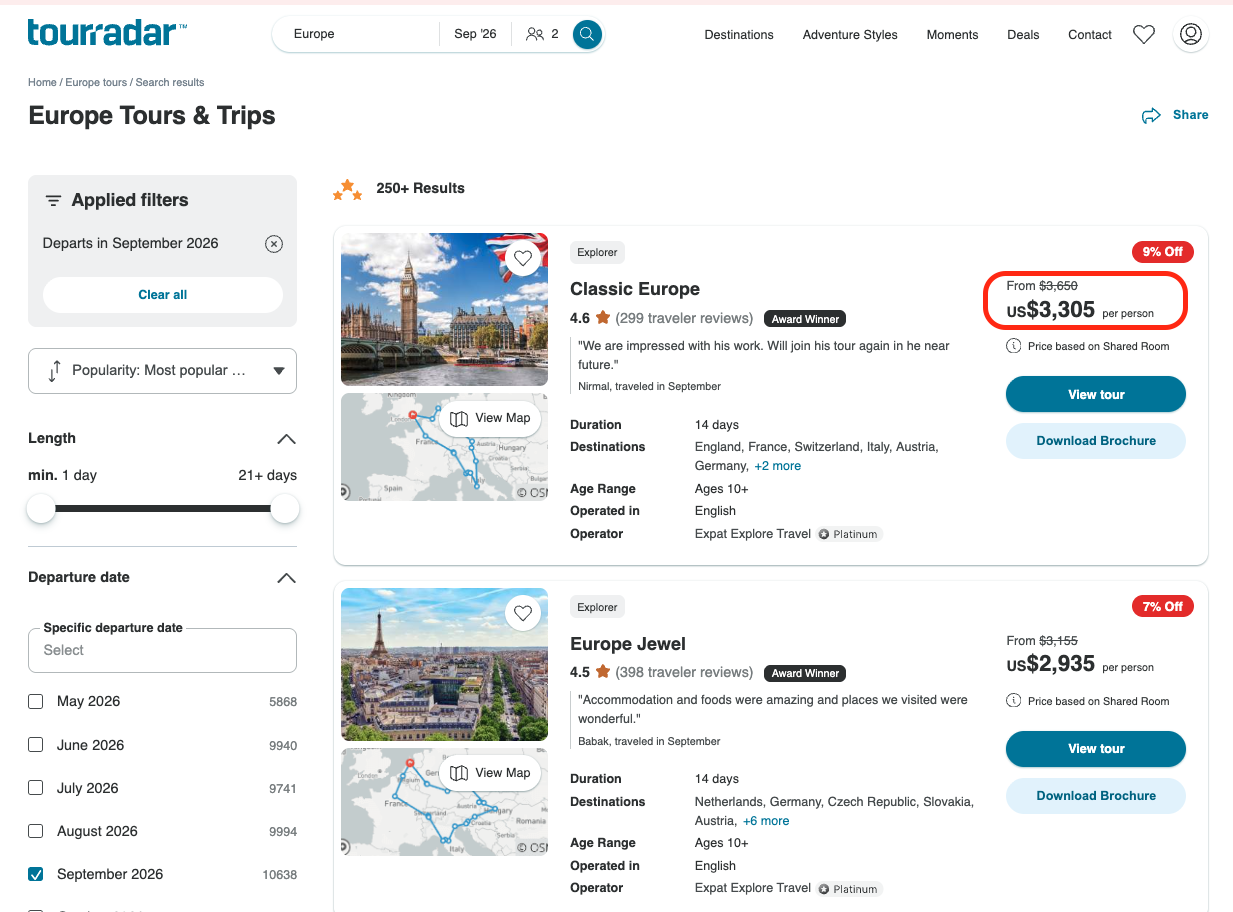Favorite the Classic Europe tour heart
Image resolution: width=1233 pixels, height=912 pixels.
[522, 258]
